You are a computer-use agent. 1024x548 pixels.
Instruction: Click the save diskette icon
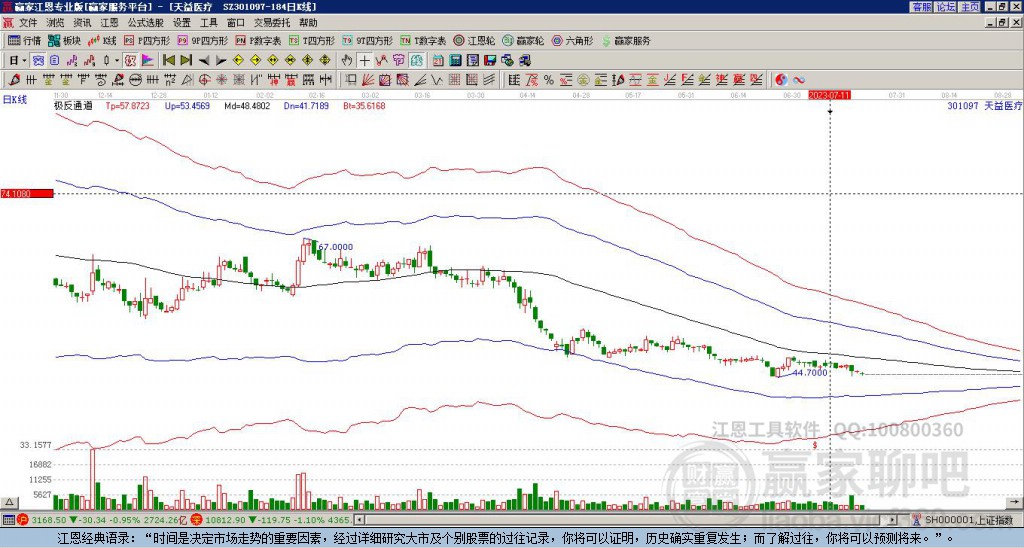tap(490, 60)
